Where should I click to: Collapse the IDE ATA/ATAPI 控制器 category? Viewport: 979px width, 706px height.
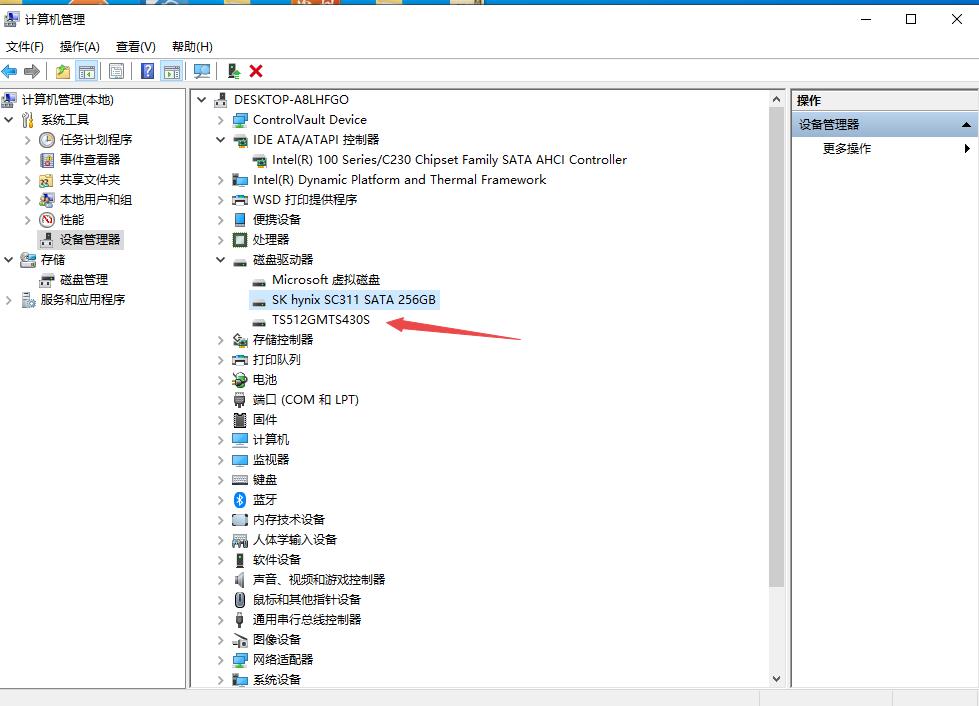220,140
